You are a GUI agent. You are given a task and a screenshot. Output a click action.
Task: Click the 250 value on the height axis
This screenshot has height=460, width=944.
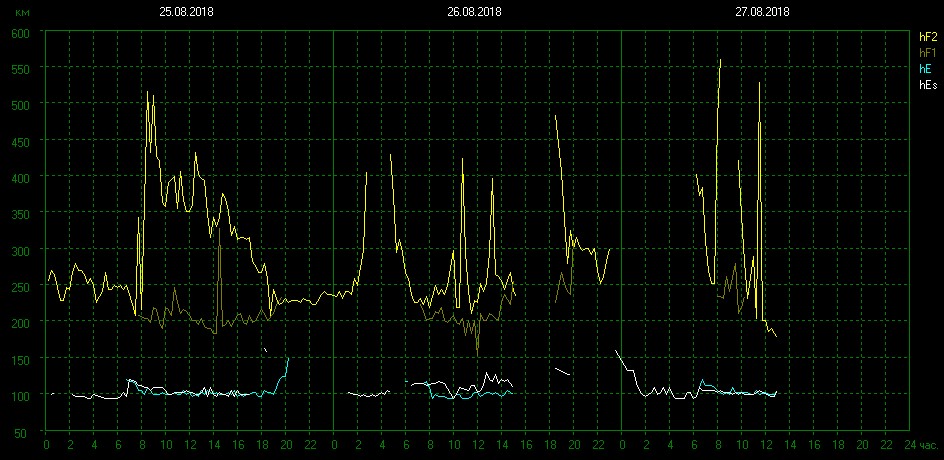click(20, 287)
